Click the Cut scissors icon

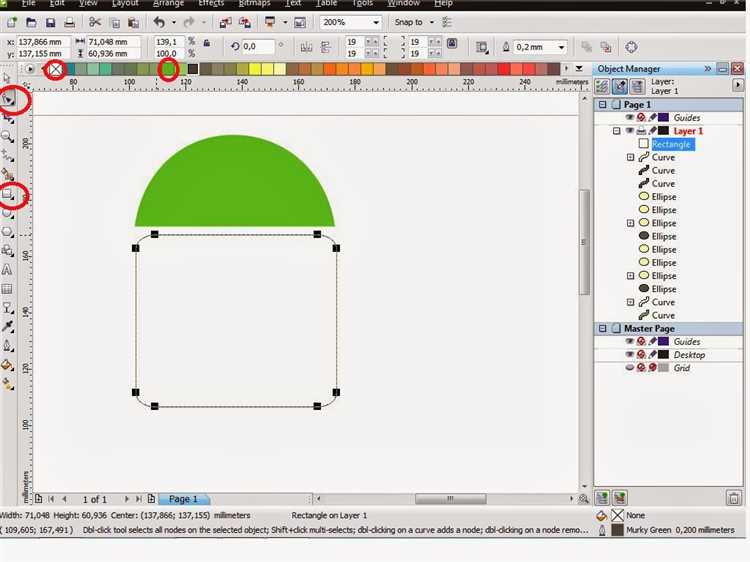tap(95, 22)
